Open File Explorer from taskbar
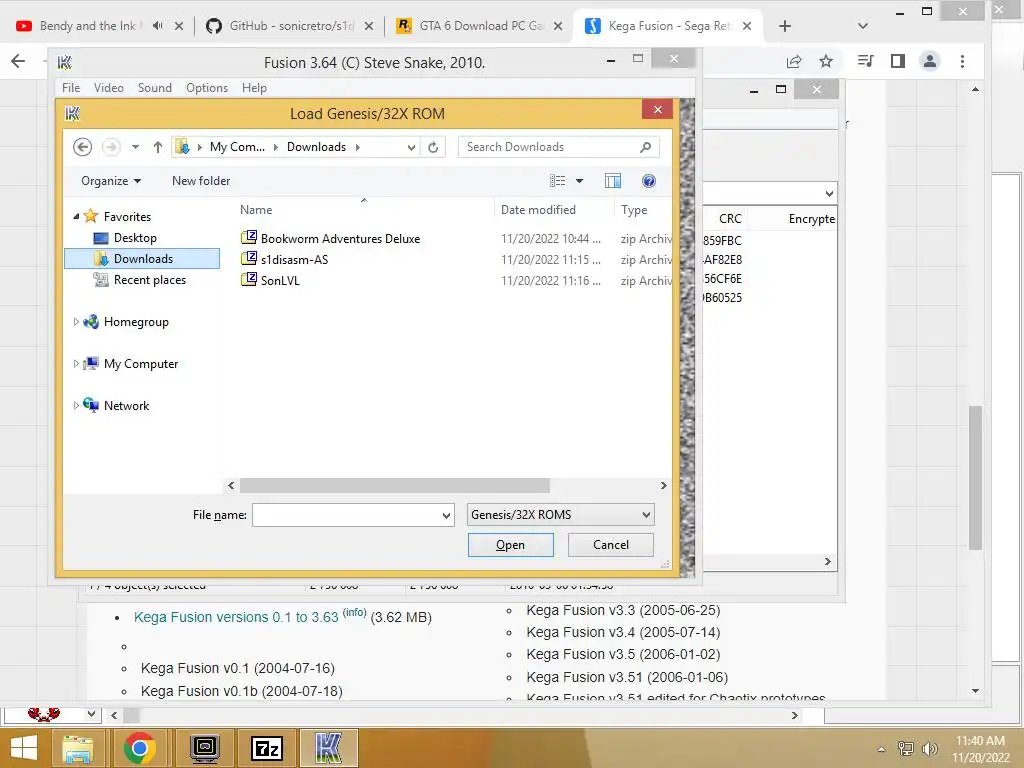Screen dimensions: 1024x768 (78, 748)
